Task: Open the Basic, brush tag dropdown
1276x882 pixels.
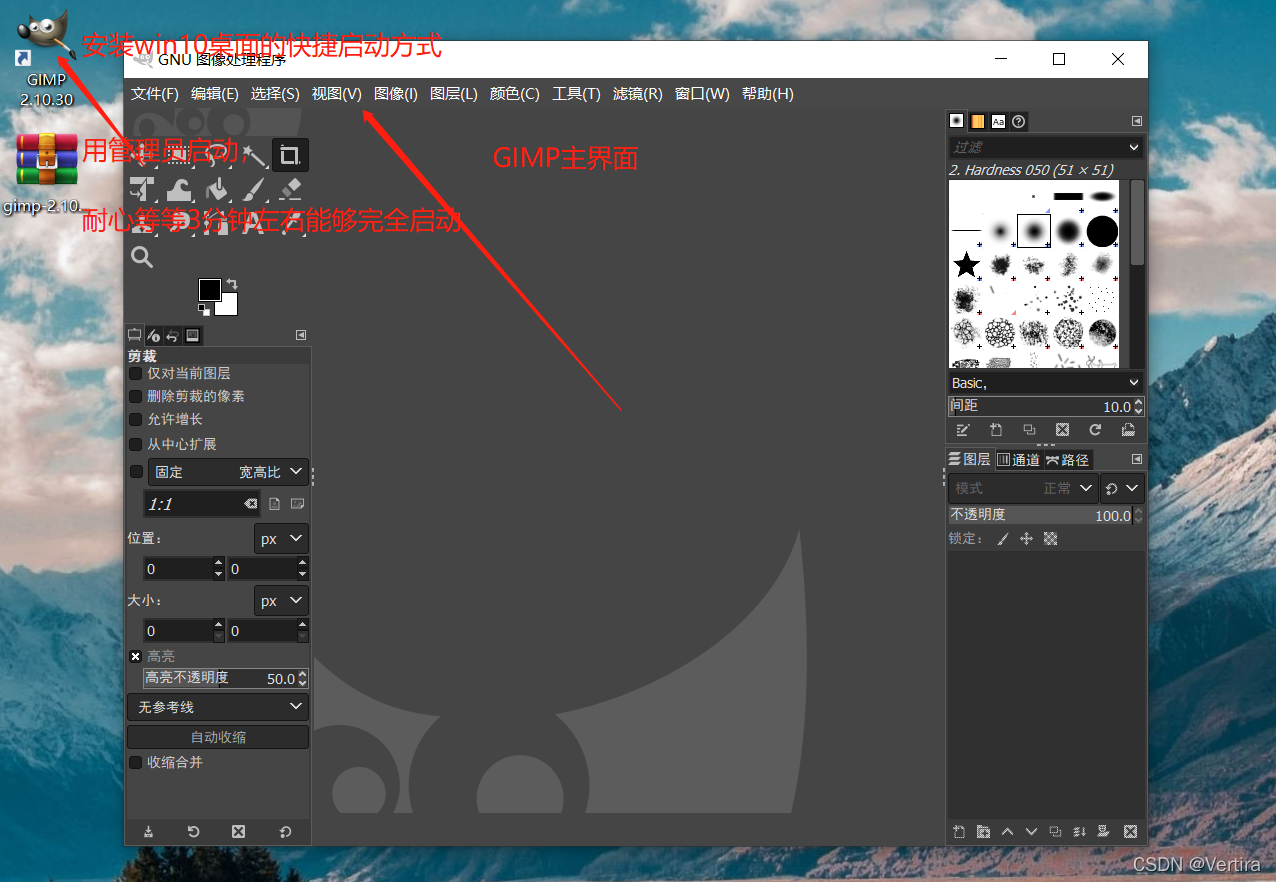Action: 1046,383
